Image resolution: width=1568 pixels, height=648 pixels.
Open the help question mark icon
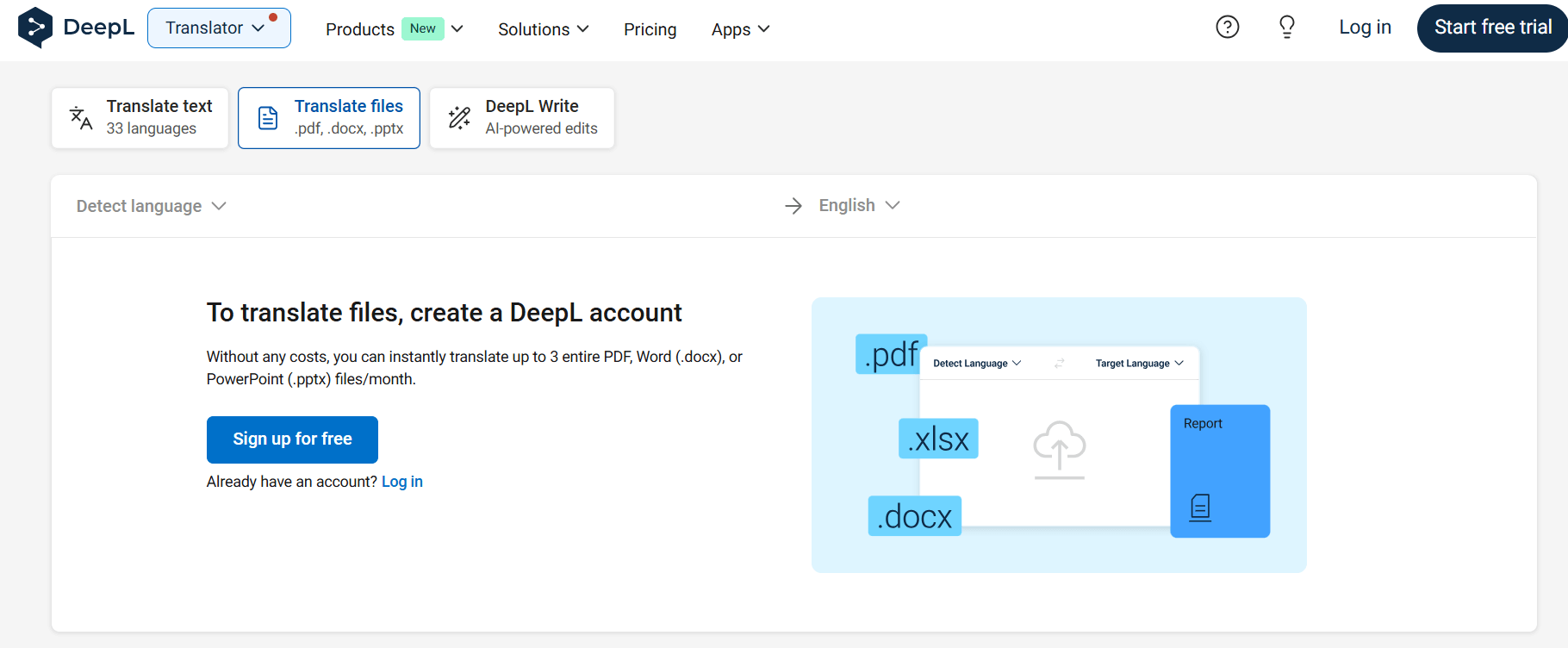coord(1228,28)
